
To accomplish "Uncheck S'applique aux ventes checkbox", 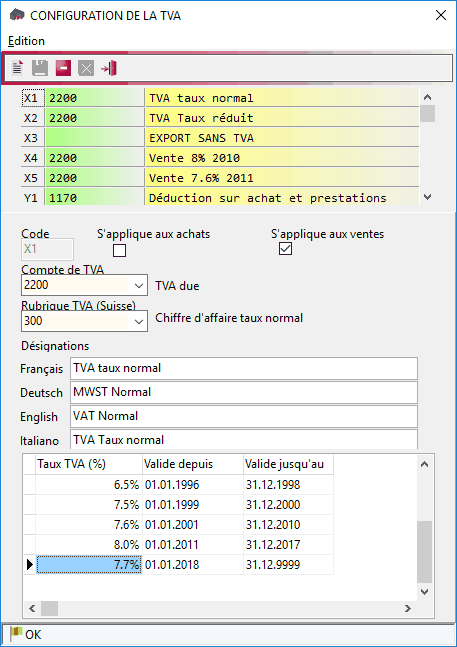I will (x=285, y=248).
